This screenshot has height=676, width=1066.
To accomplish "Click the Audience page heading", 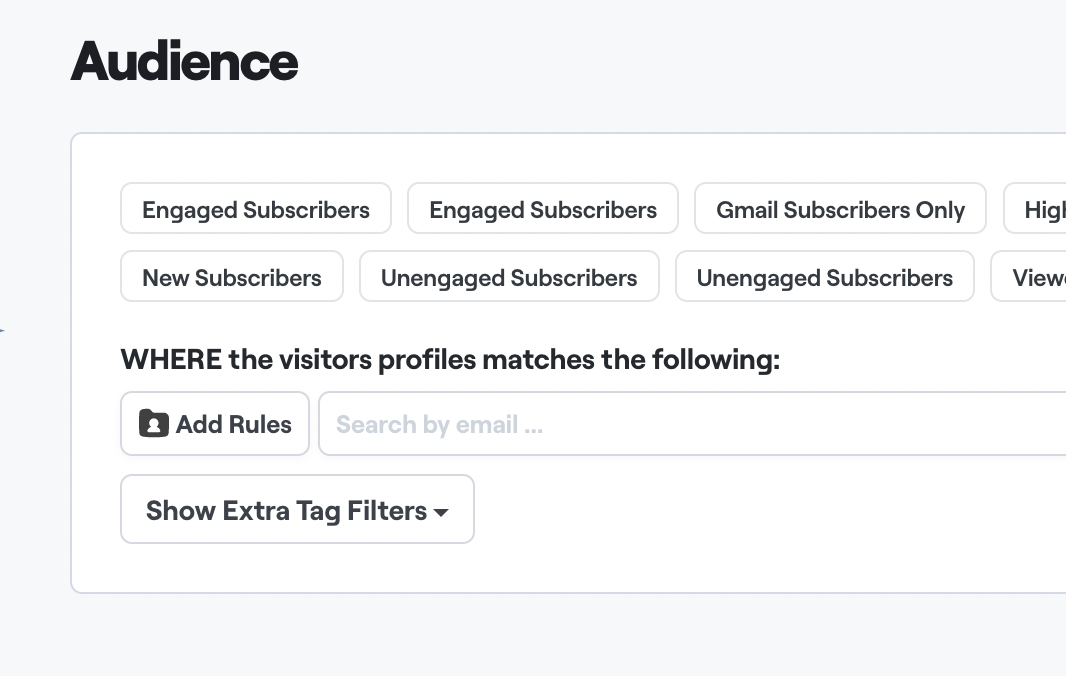I will point(185,62).
